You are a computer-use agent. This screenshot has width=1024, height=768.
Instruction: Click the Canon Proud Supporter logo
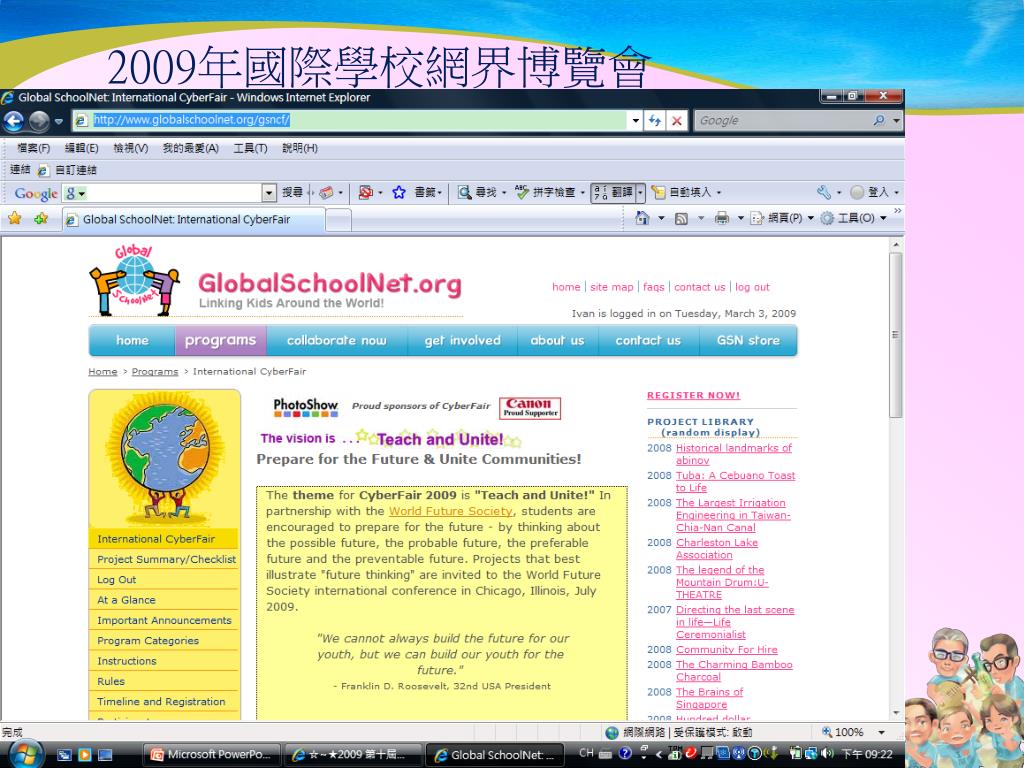(530, 408)
